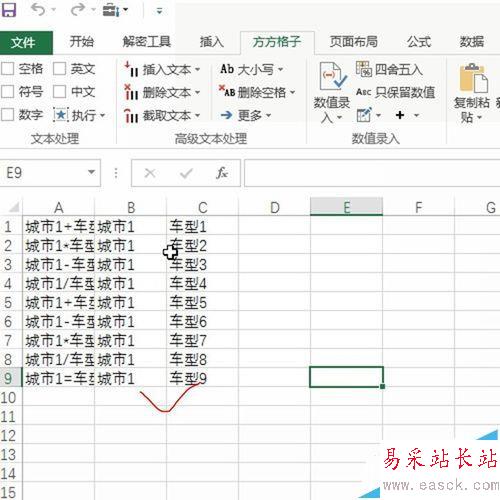Viewport: 500px width, 500px height.
Task: Open the 数值录入 dropdown arrow
Action: coord(339,117)
